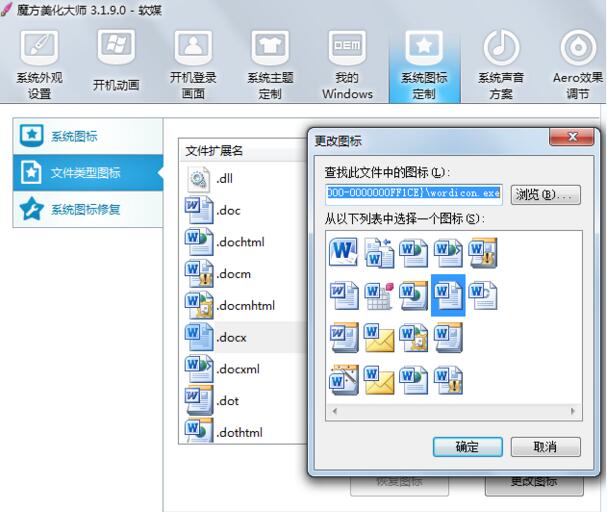This screenshot has height=512, width=607.
Task: Click the 浏览(B)... browse button
Action: (x=545, y=194)
